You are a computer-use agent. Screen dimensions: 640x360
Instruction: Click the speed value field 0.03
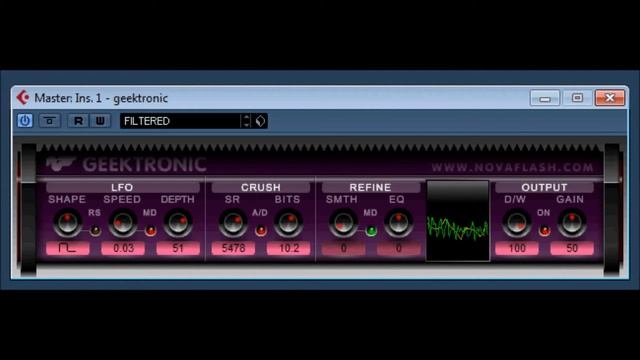123,248
